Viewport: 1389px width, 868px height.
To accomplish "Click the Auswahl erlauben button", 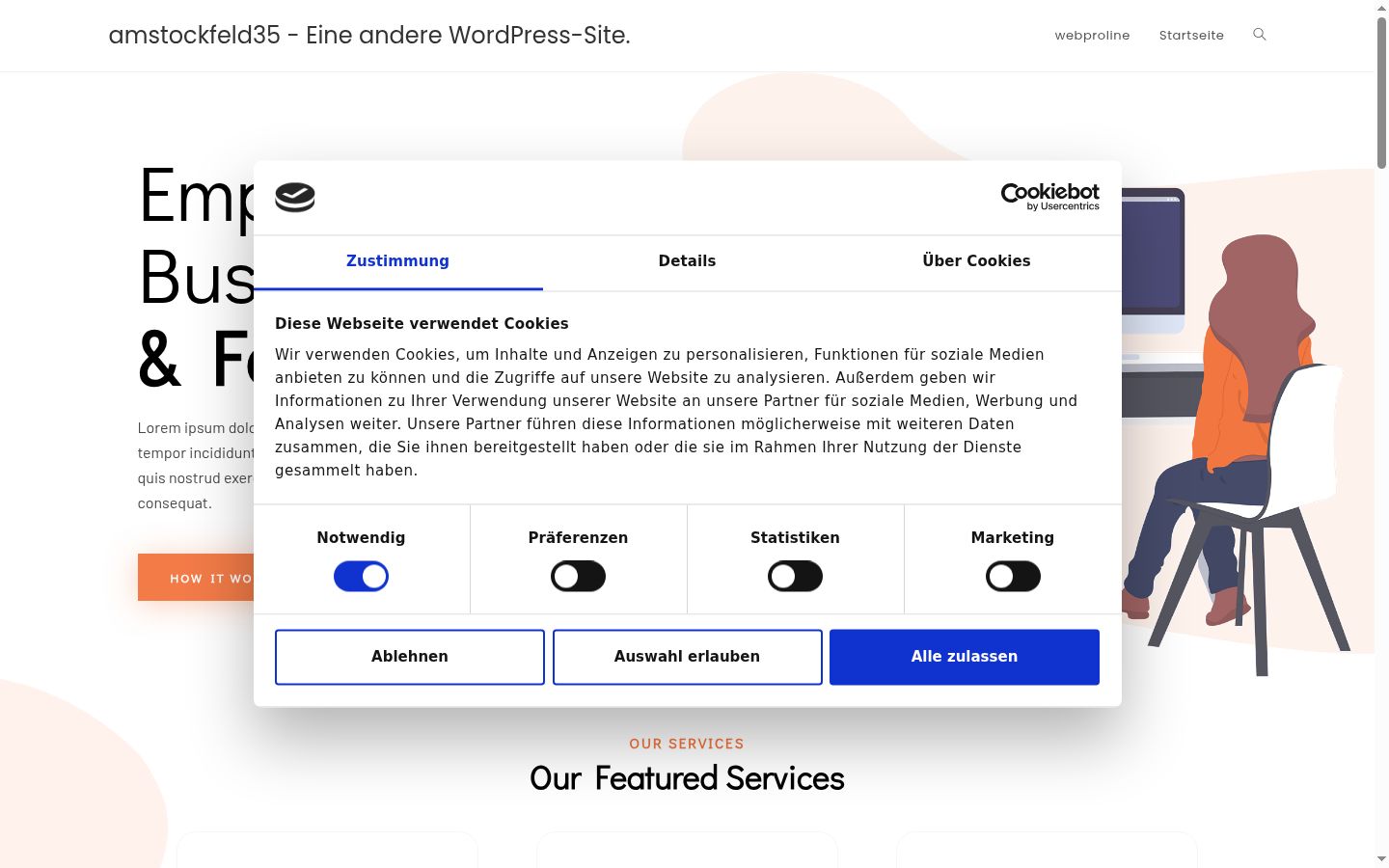I will point(687,657).
